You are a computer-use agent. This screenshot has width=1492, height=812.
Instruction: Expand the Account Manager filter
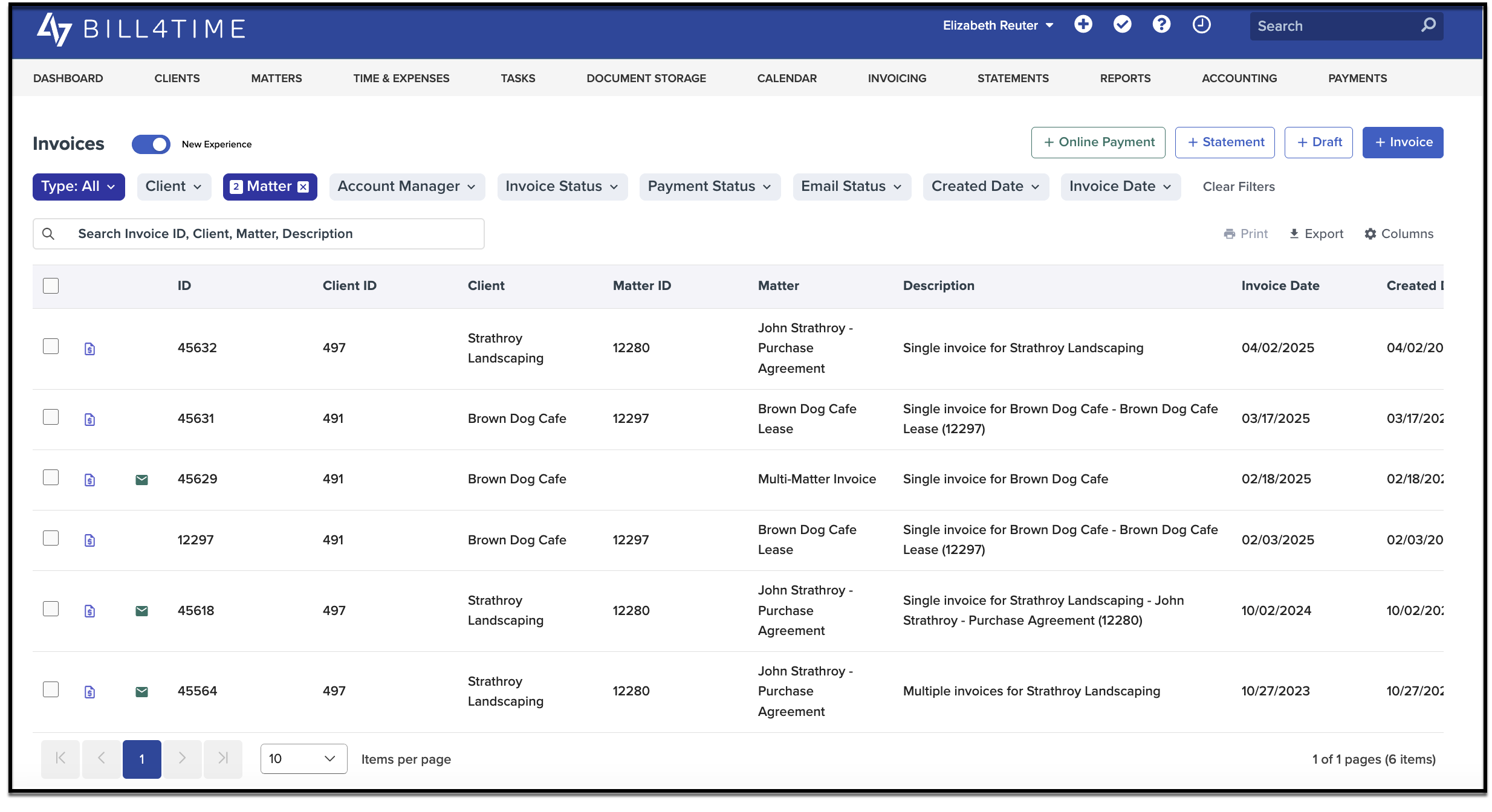click(407, 187)
